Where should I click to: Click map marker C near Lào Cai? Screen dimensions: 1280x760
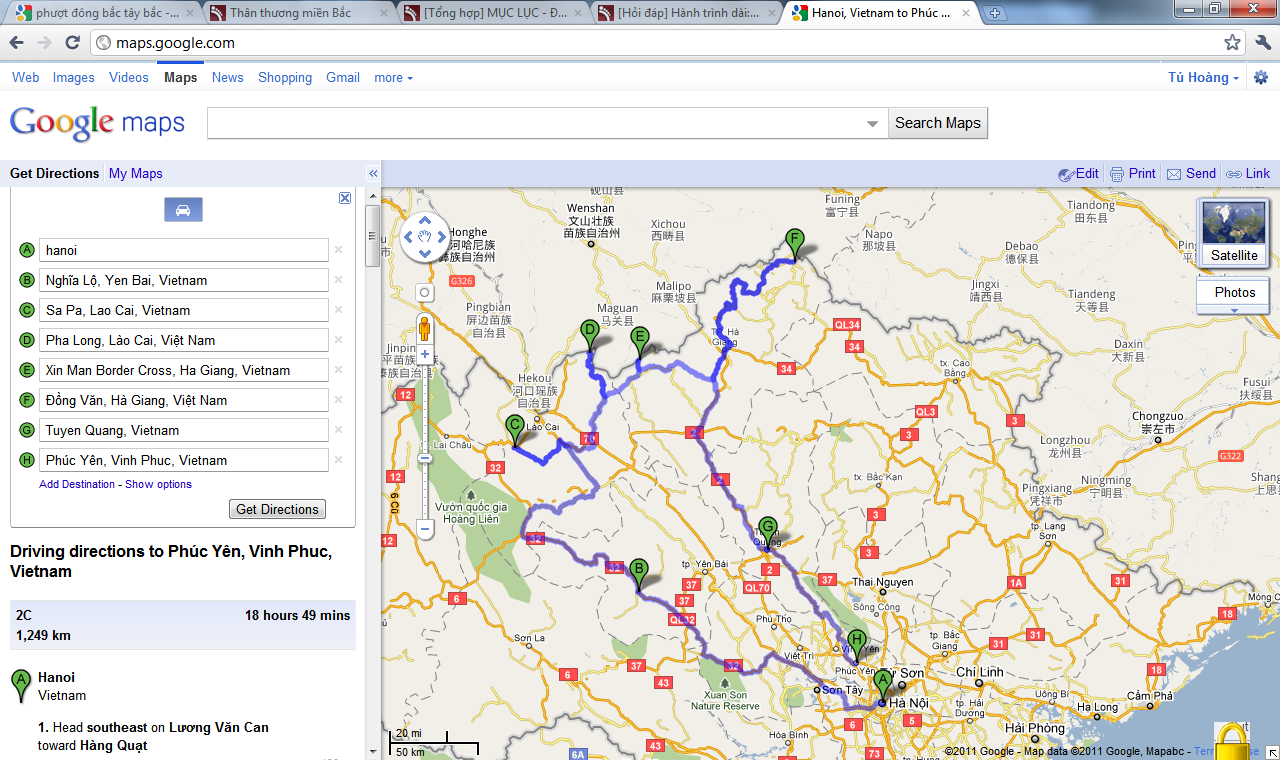point(515,430)
